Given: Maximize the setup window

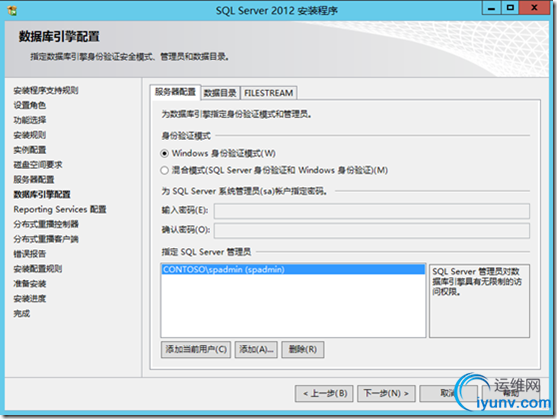Looking at the screenshot, I should click(x=510, y=8).
